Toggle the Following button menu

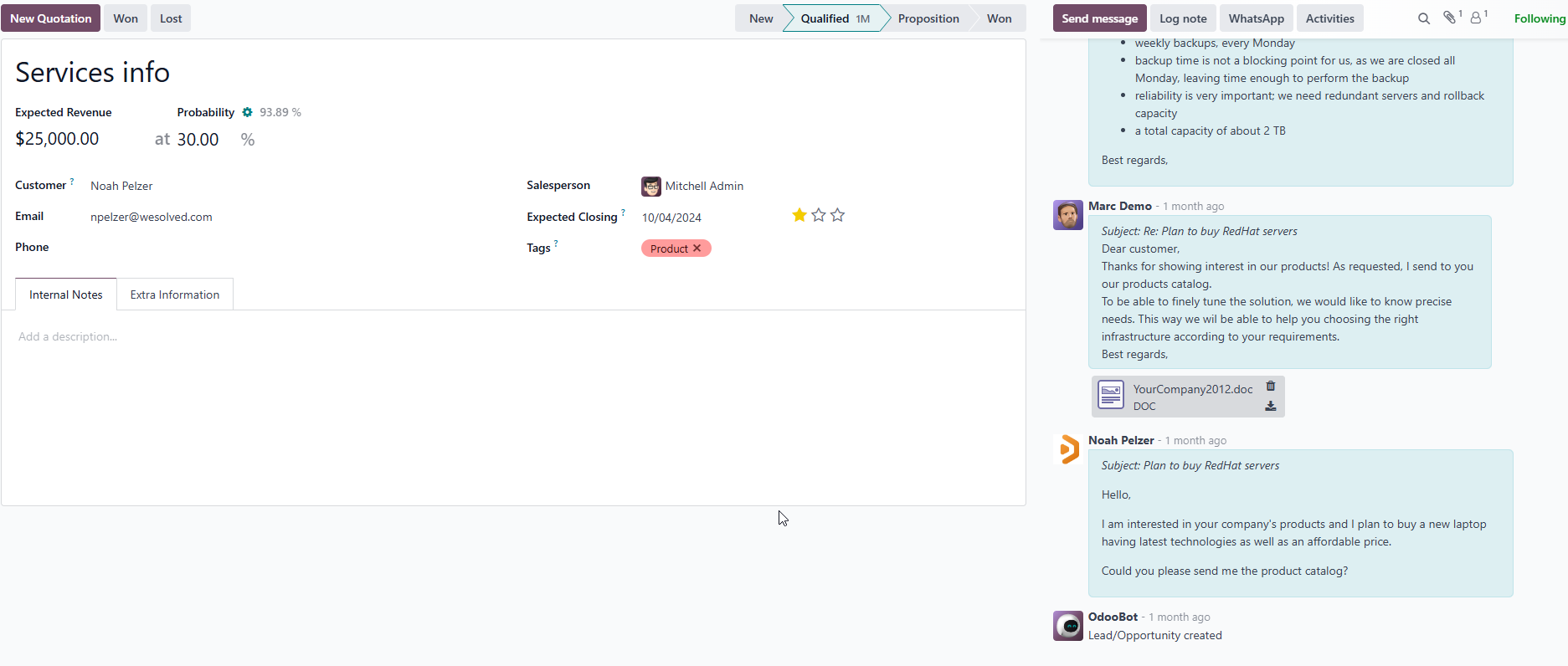(1539, 18)
